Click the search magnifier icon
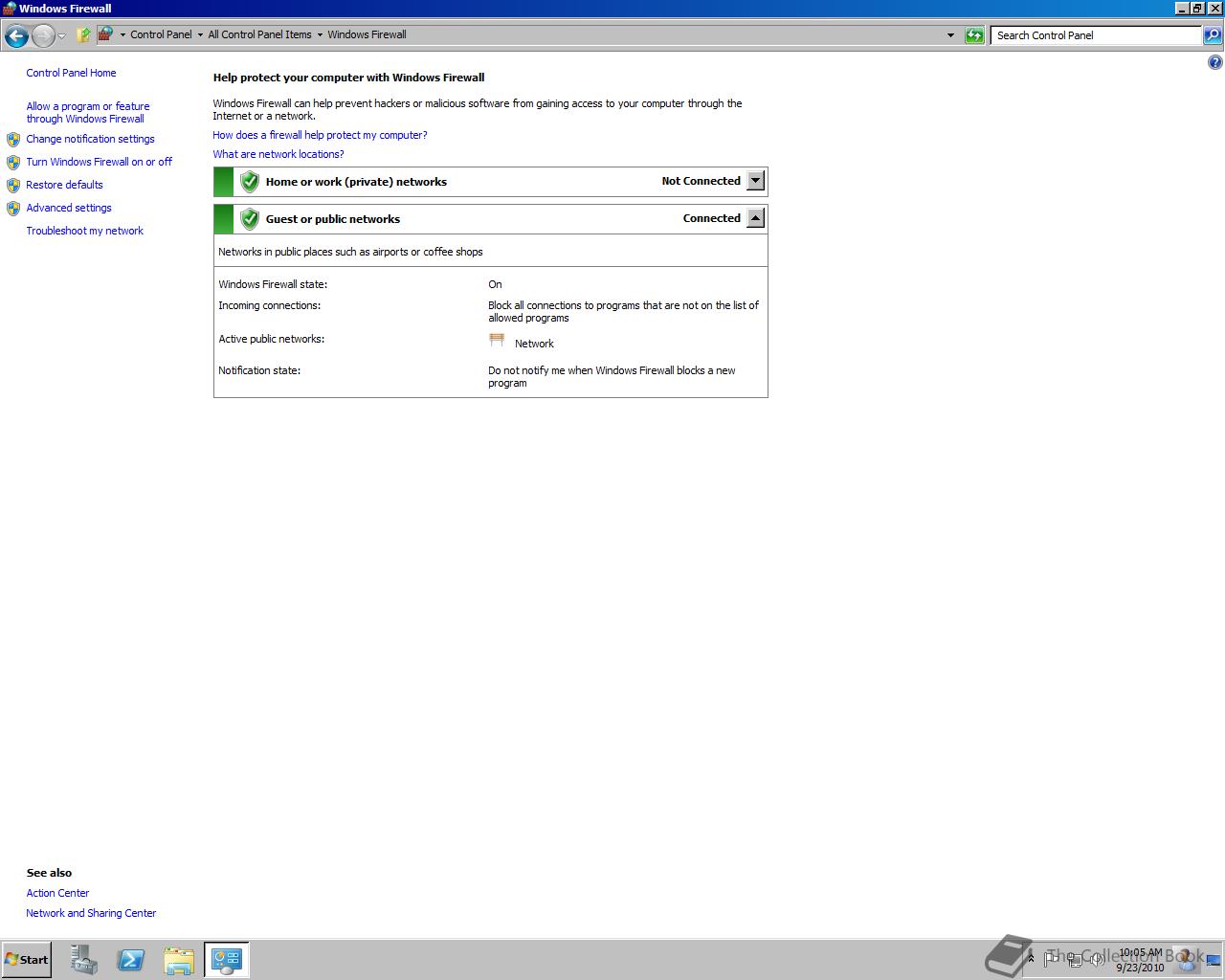 tap(1213, 35)
